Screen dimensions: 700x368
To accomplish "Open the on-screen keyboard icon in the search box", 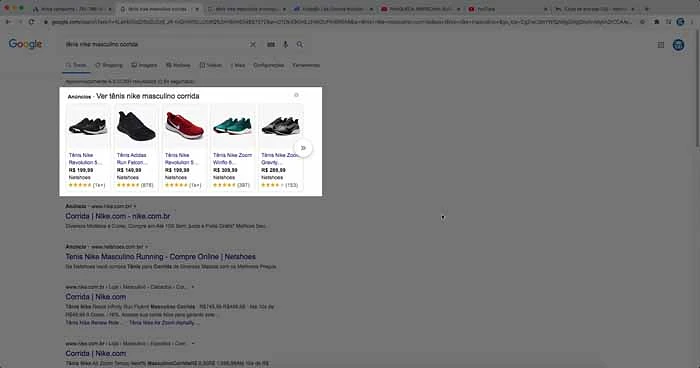I will tap(271, 44).
